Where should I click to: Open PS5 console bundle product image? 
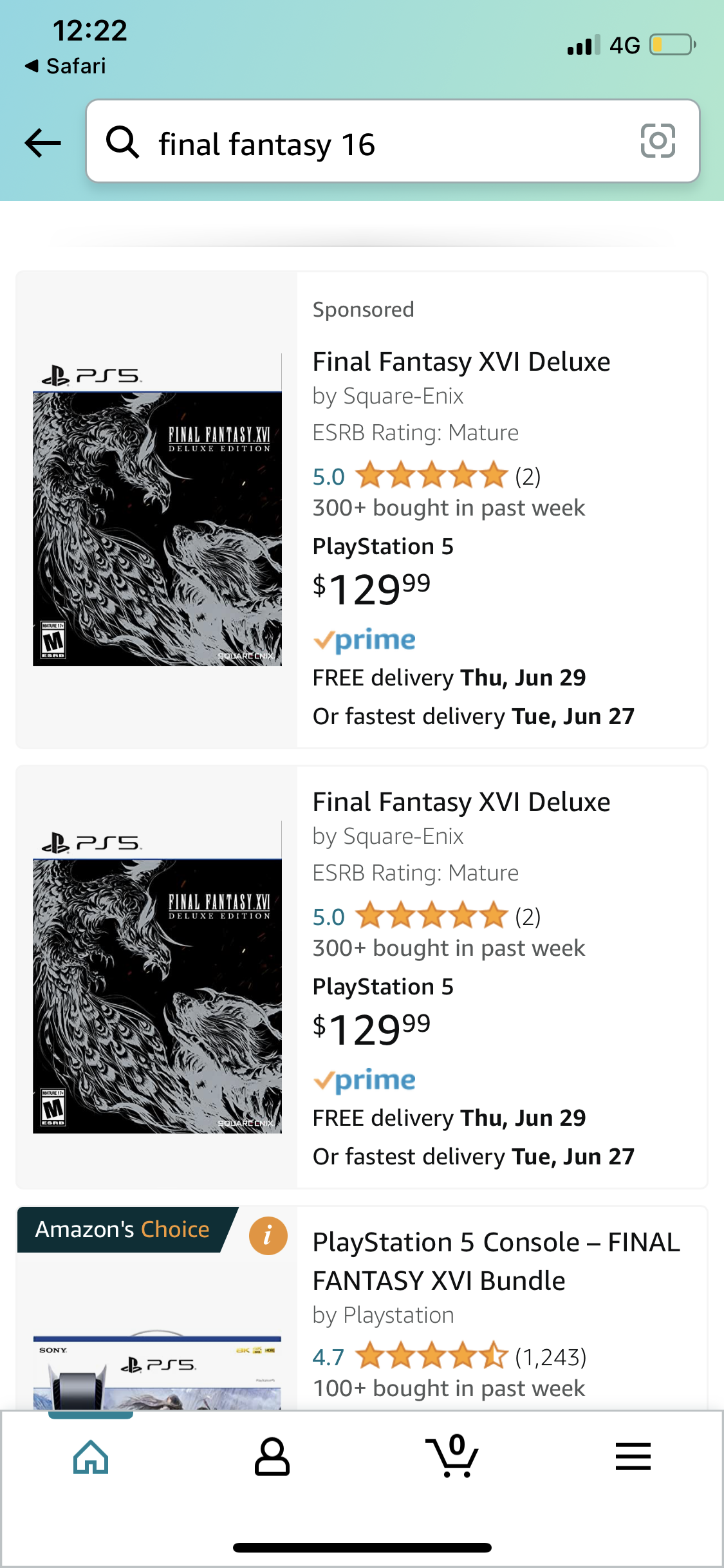(x=157, y=1371)
